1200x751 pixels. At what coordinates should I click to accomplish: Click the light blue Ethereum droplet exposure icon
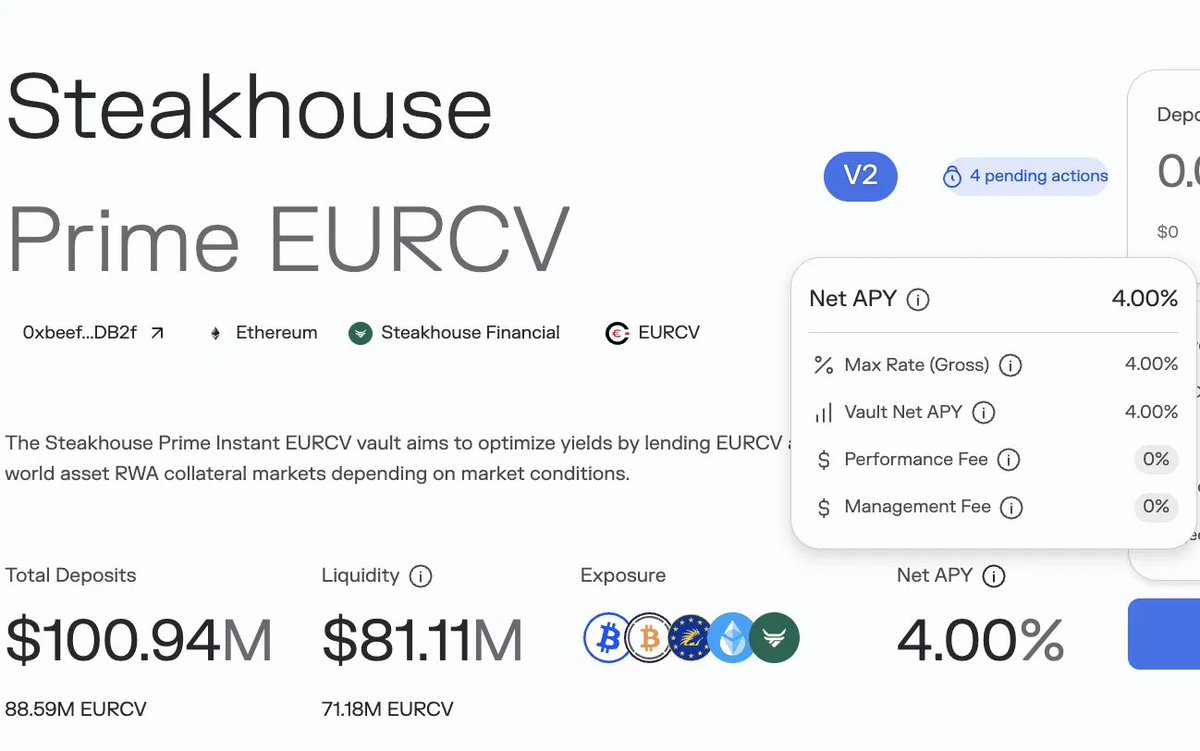click(732, 638)
